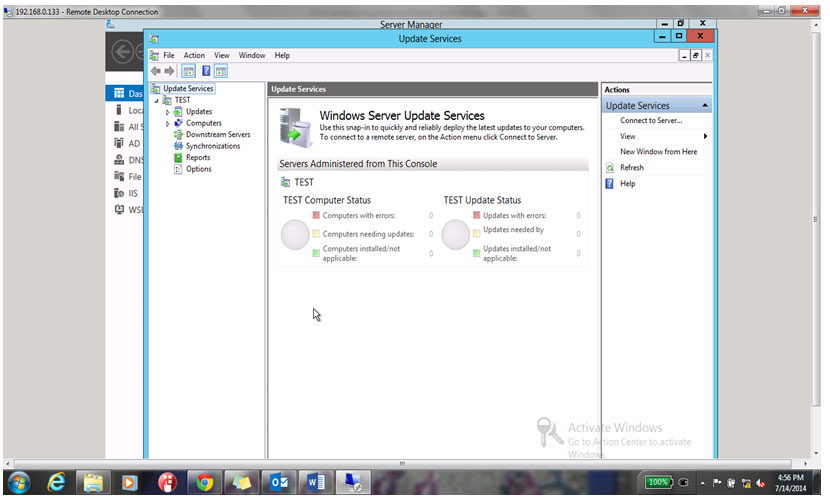Click the Refresh icon in Actions pane

610,168
